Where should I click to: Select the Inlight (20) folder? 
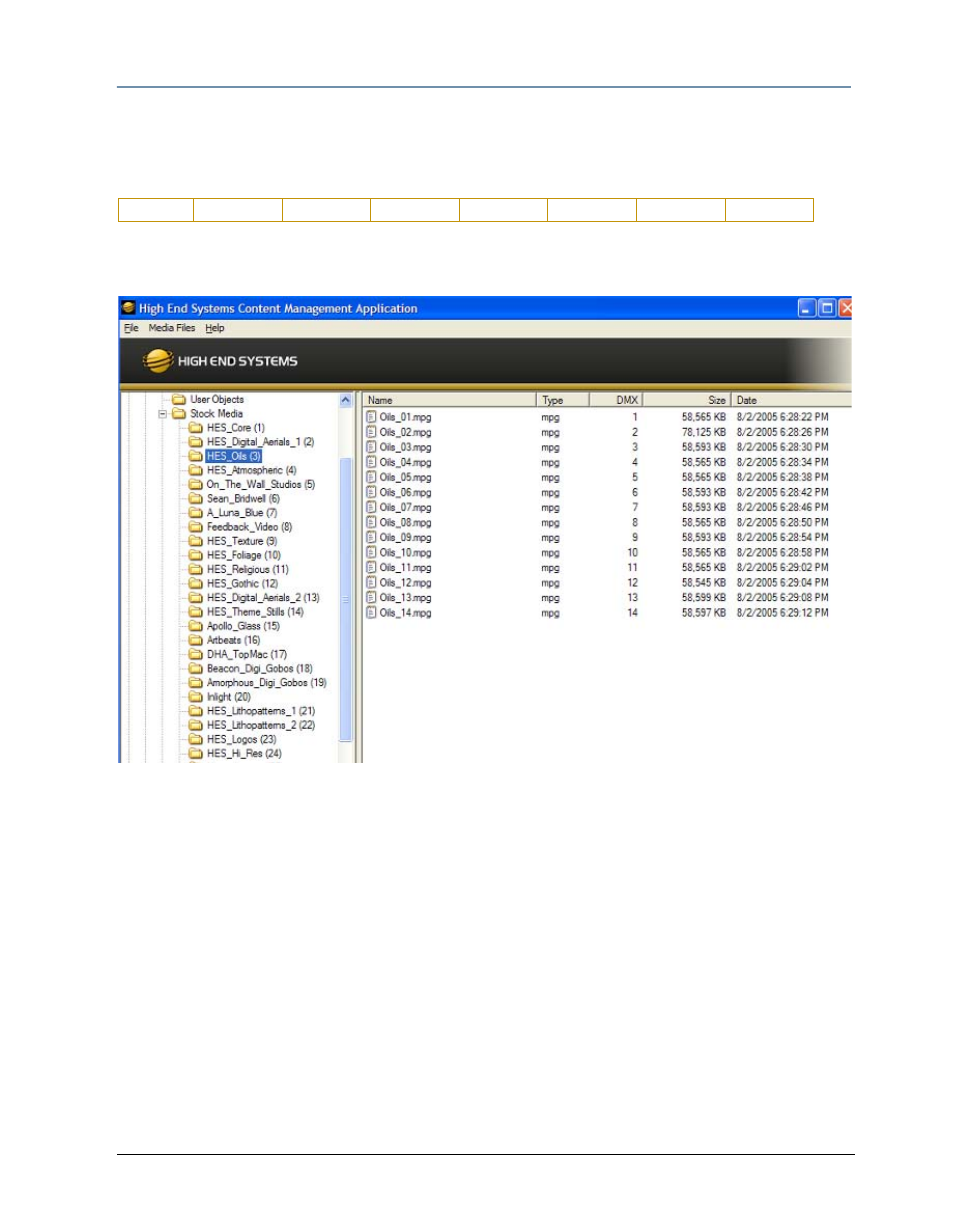(x=228, y=696)
